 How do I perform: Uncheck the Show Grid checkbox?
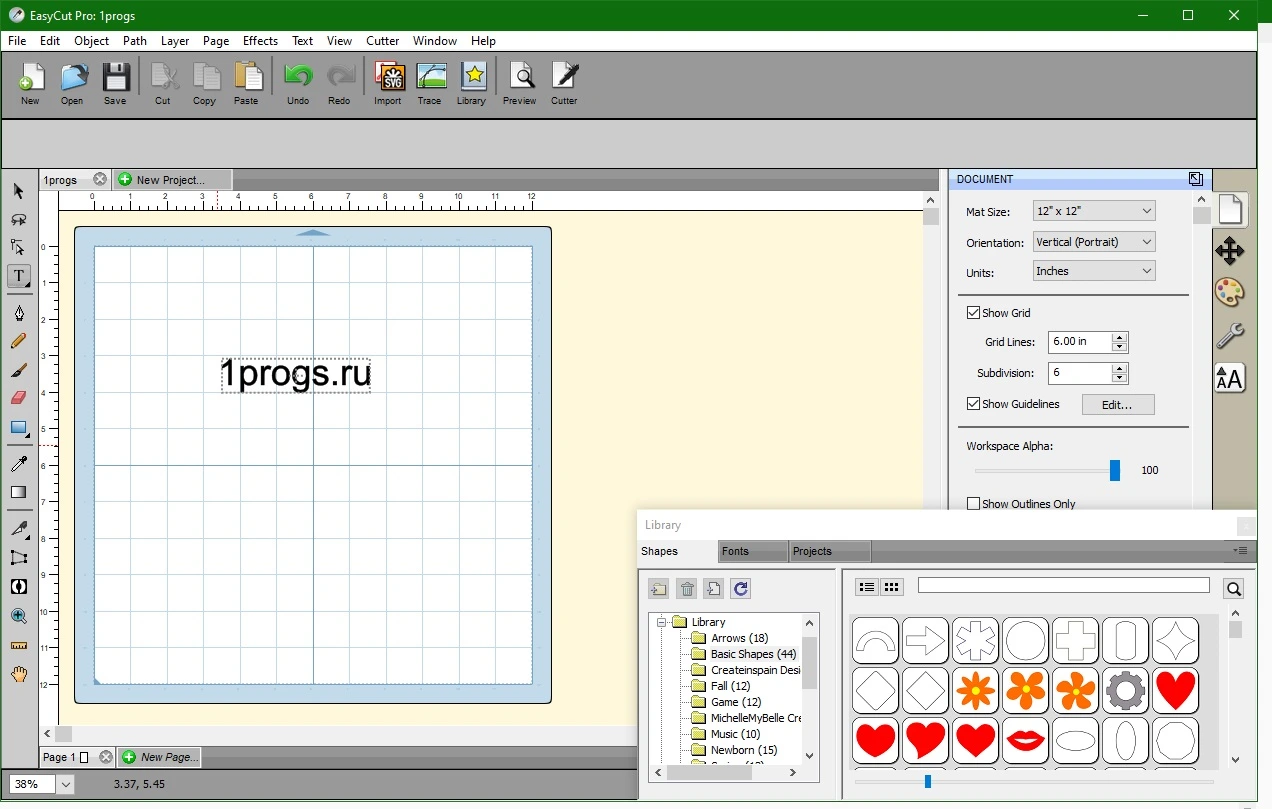tap(973, 313)
